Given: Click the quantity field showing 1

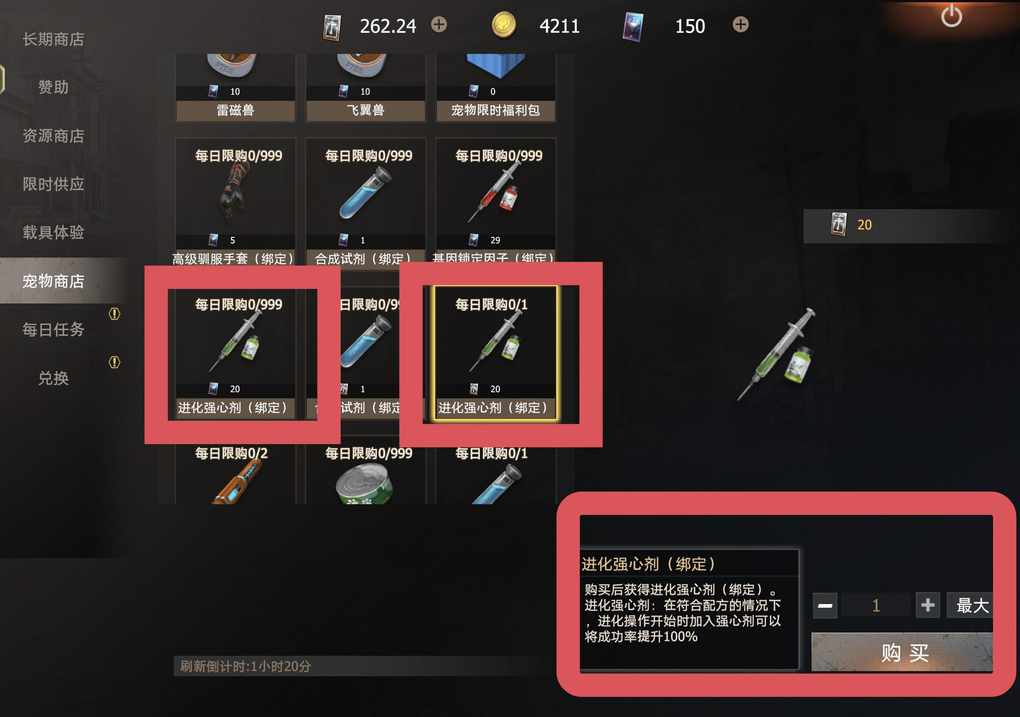Looking at the screenshot, I should point(876,606).
